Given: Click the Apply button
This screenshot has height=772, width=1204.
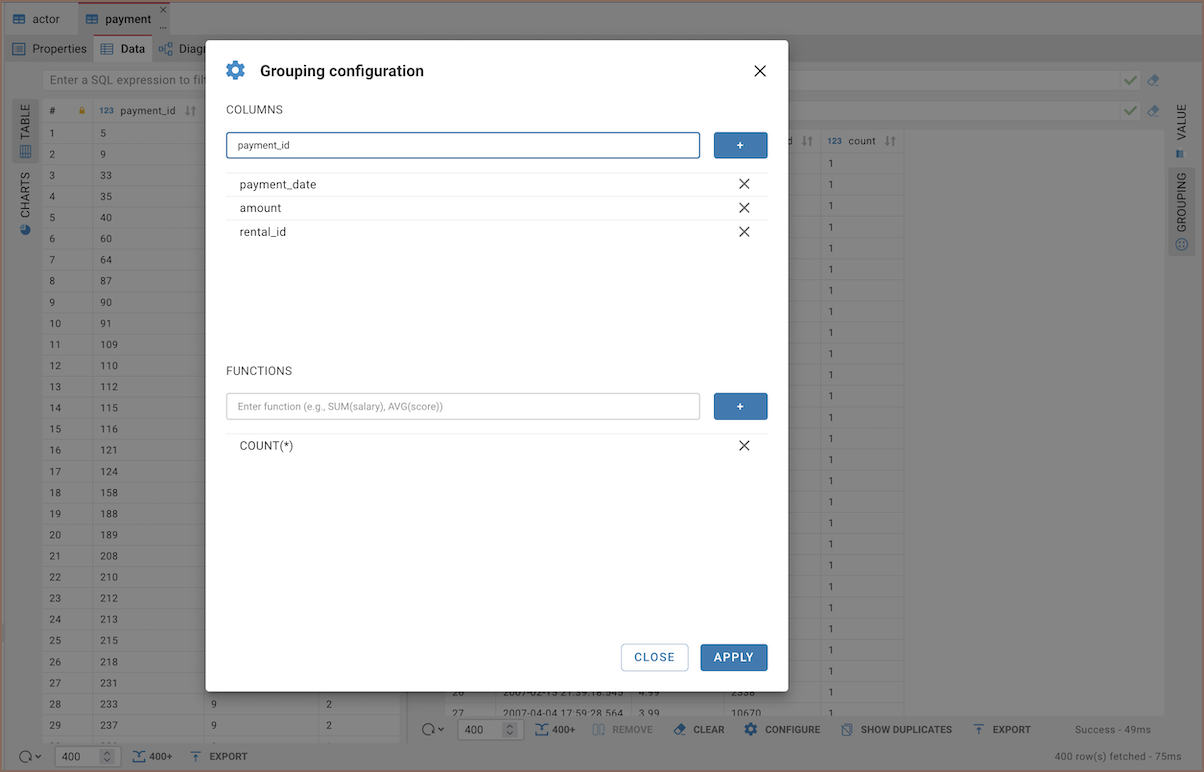Looking at the screenshot, I should coord(733,657).
